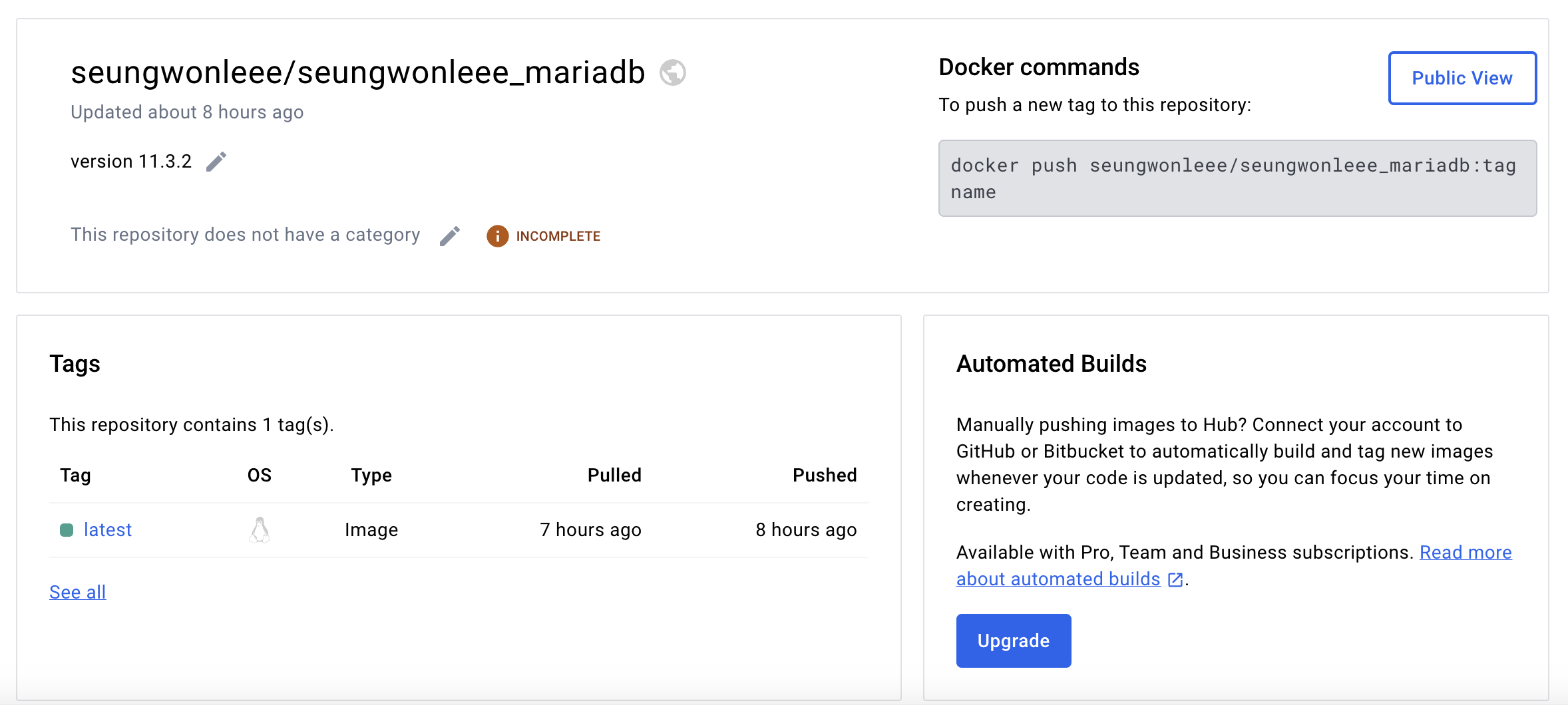
Task: Follow the See all tags link
Action: (x=78, y=592)
